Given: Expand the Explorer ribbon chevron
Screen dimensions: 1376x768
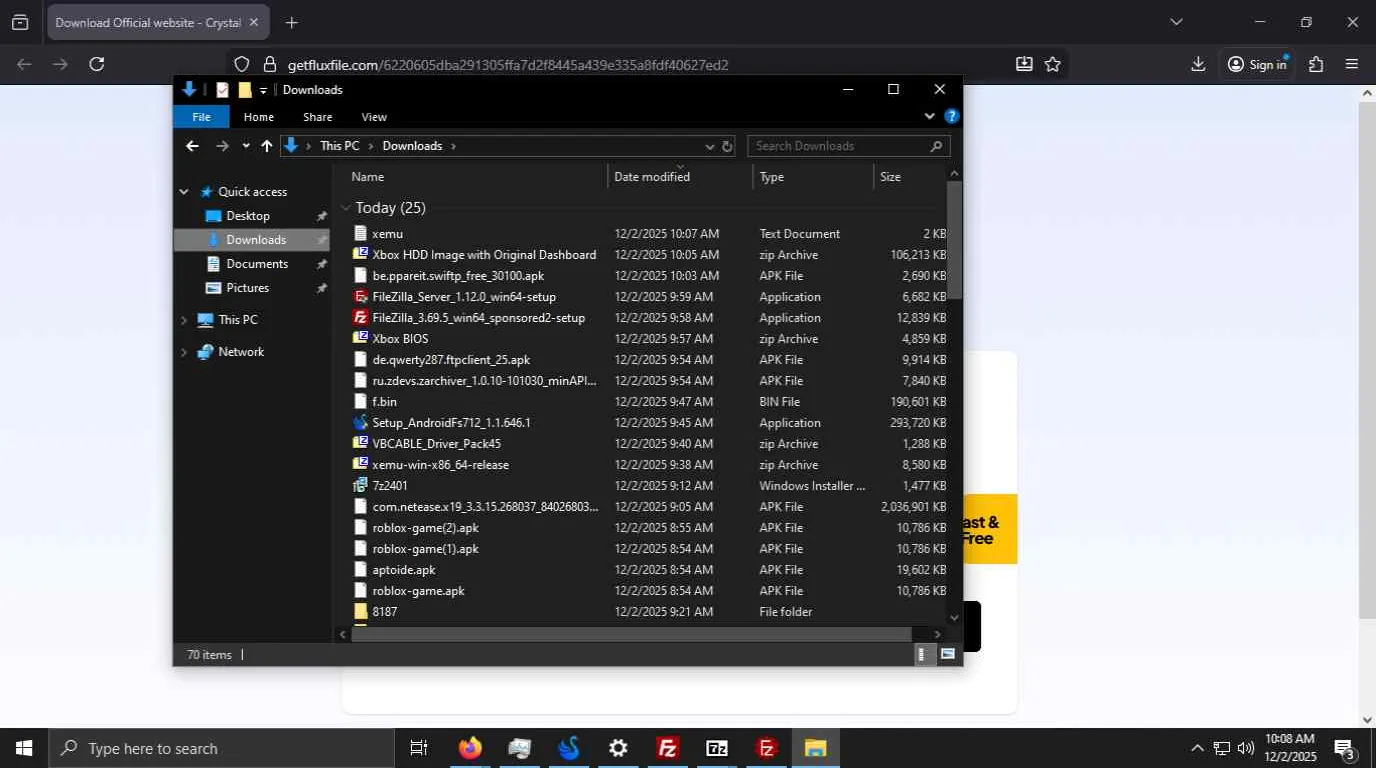Looking at the screenshot, I should (x=930, y=116).
